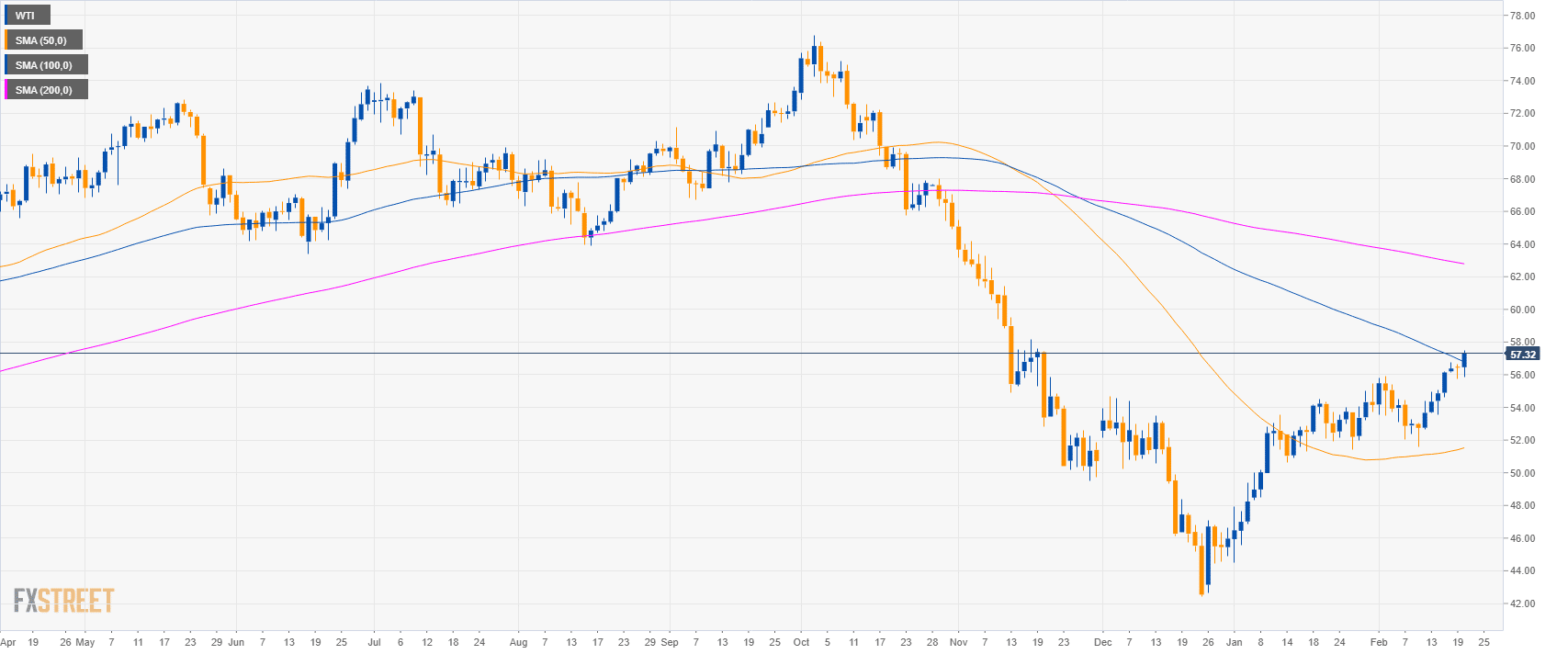Select the Dec label on the date axis

tap(1102, 642)
